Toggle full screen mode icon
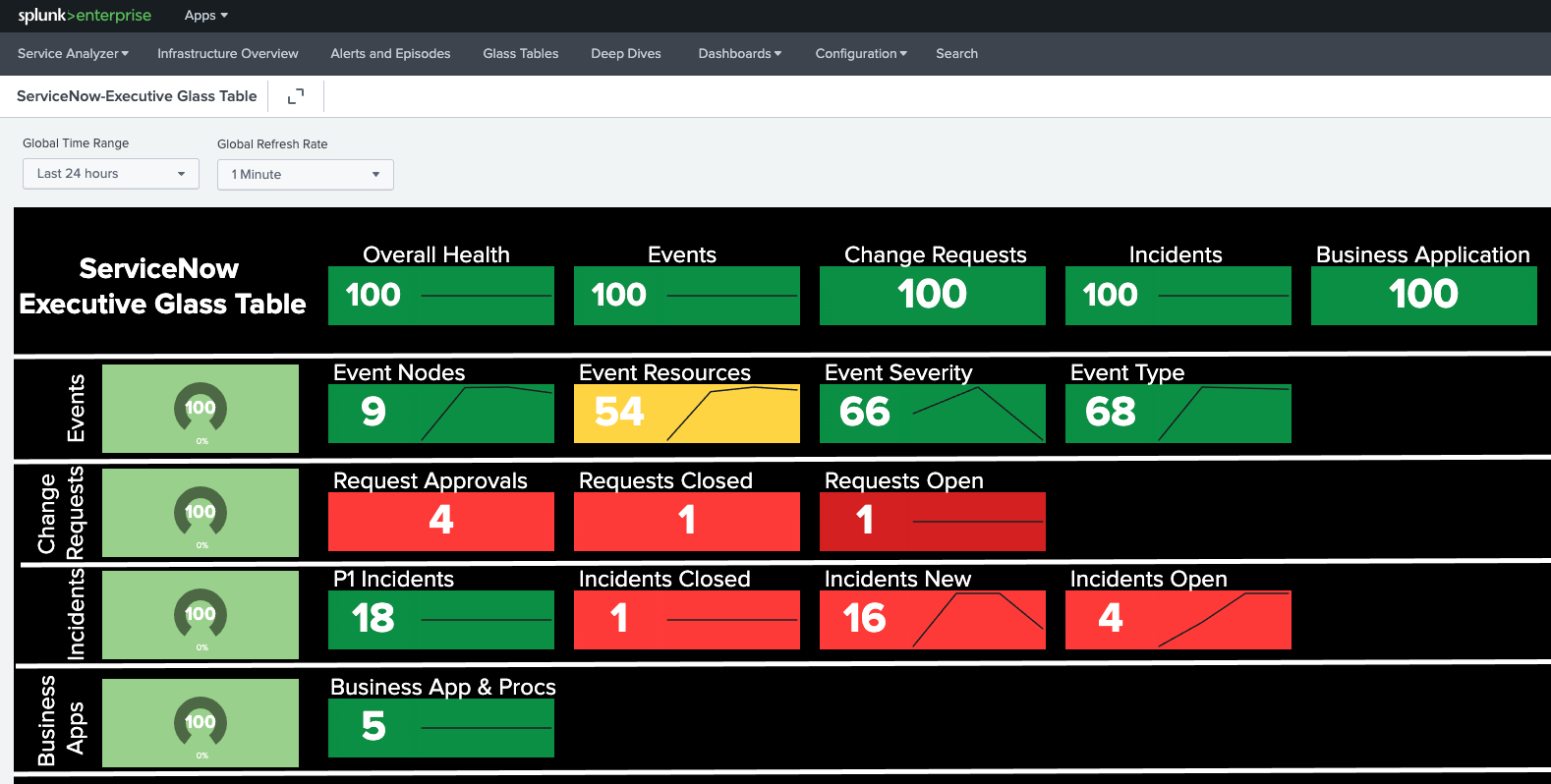Image resolution: width=1551 pixels, height=784 pixels. 296,96
